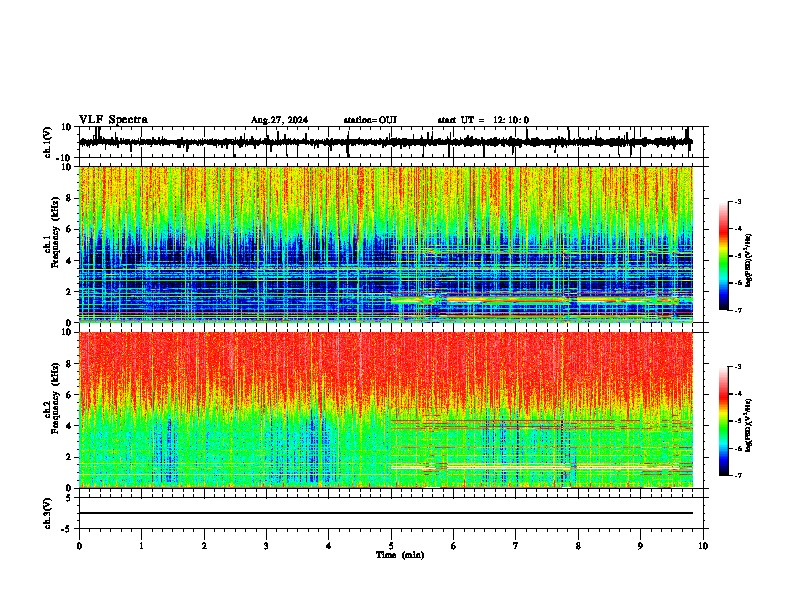Click the "-3" label on ch.2 color bar
This screenshot has height=612, width=792.
pyautogui.click(x=738, y=367)
